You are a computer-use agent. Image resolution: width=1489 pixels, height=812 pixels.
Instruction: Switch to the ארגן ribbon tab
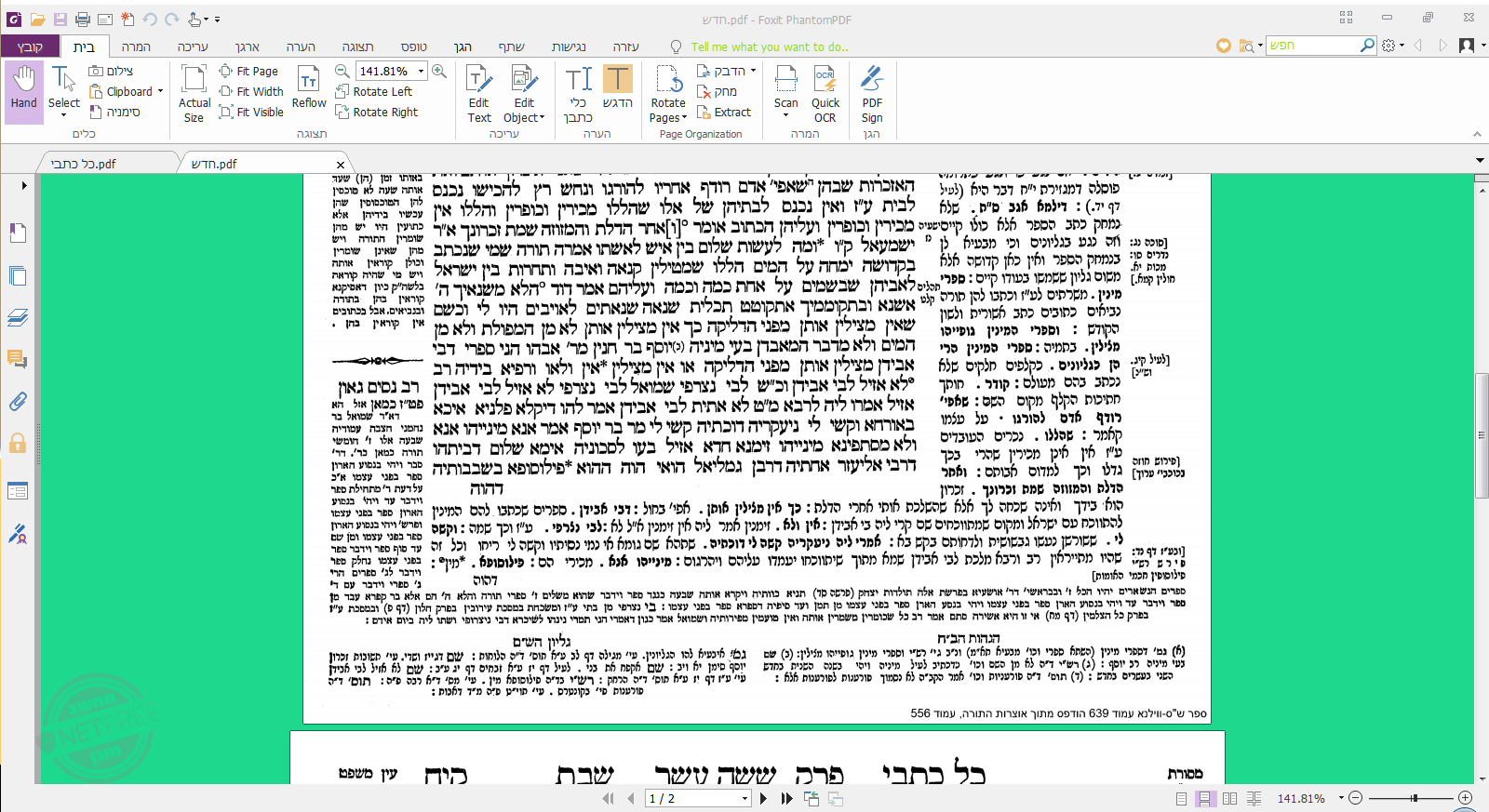point(247,47)
